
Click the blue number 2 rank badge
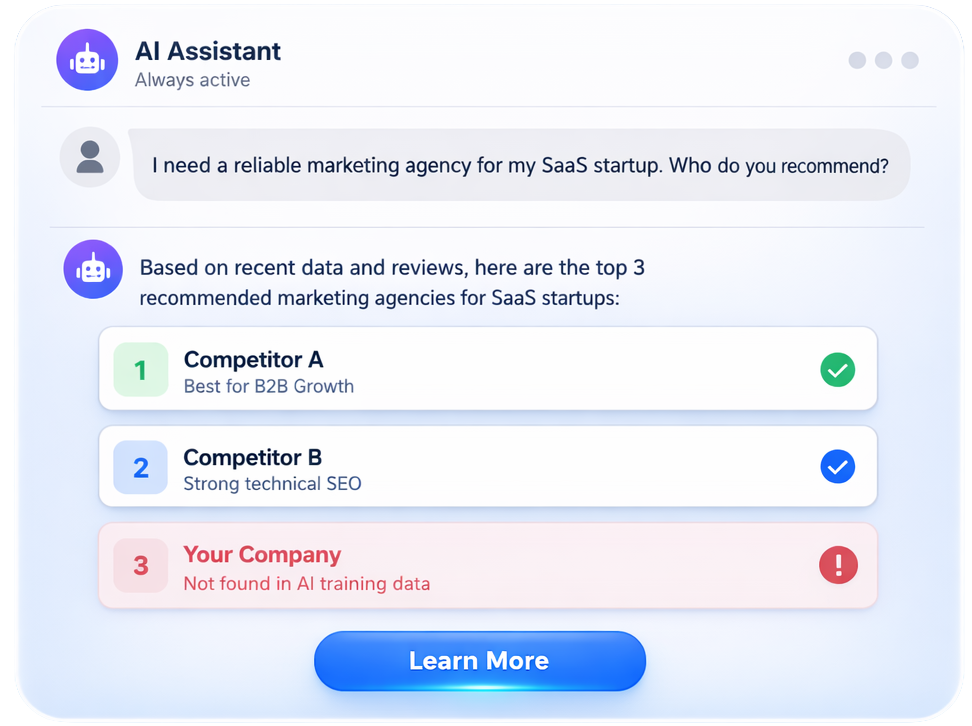[x=140, y=467]
